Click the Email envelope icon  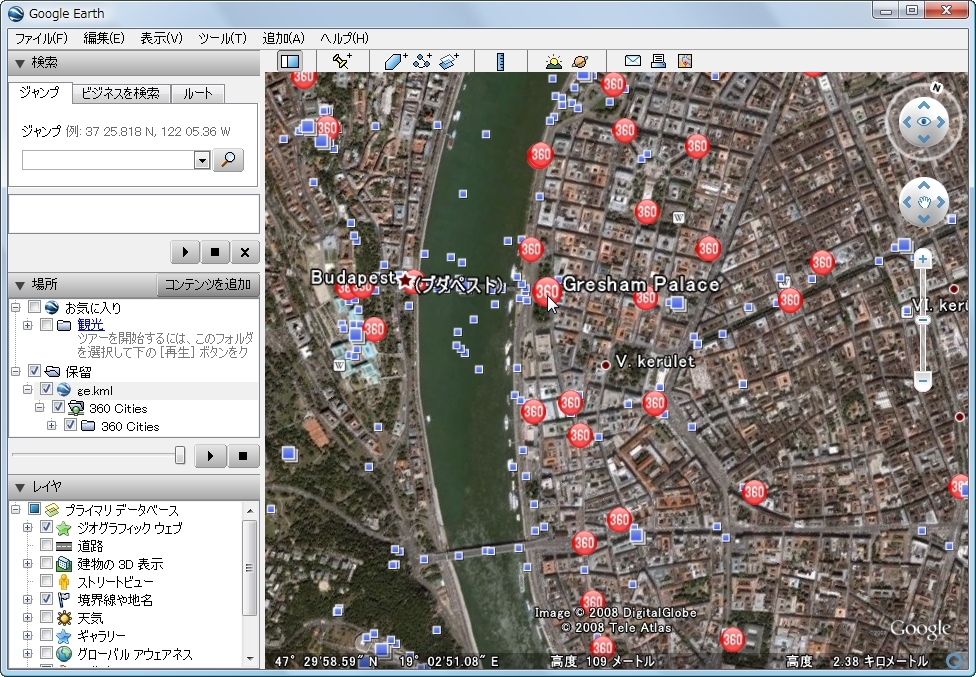(x=632, y=61)
